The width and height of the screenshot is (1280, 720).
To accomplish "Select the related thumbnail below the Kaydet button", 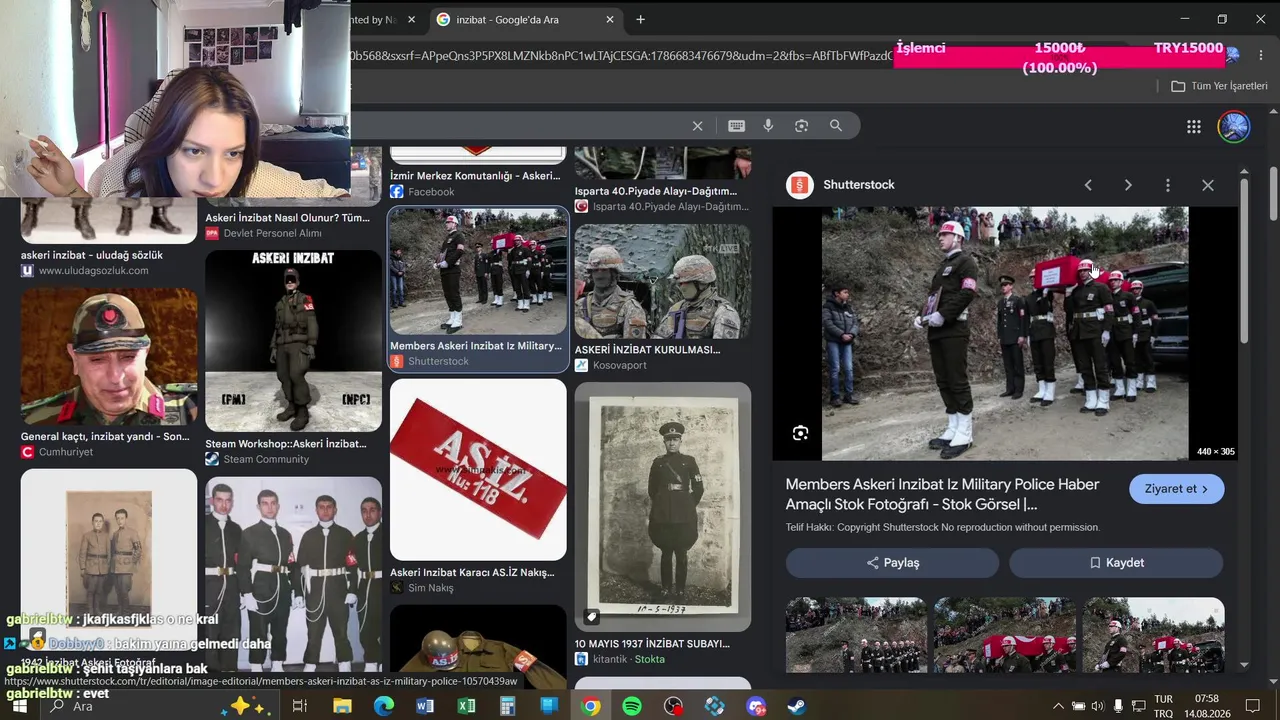I will (1153, 635).
